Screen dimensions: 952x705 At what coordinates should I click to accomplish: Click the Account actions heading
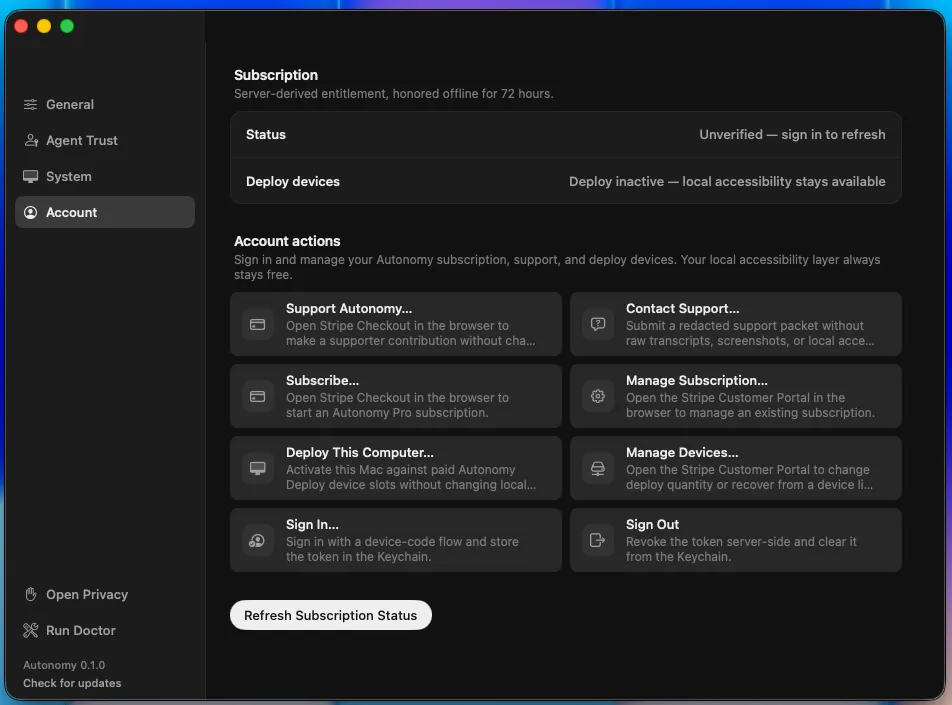click(287, 241)
